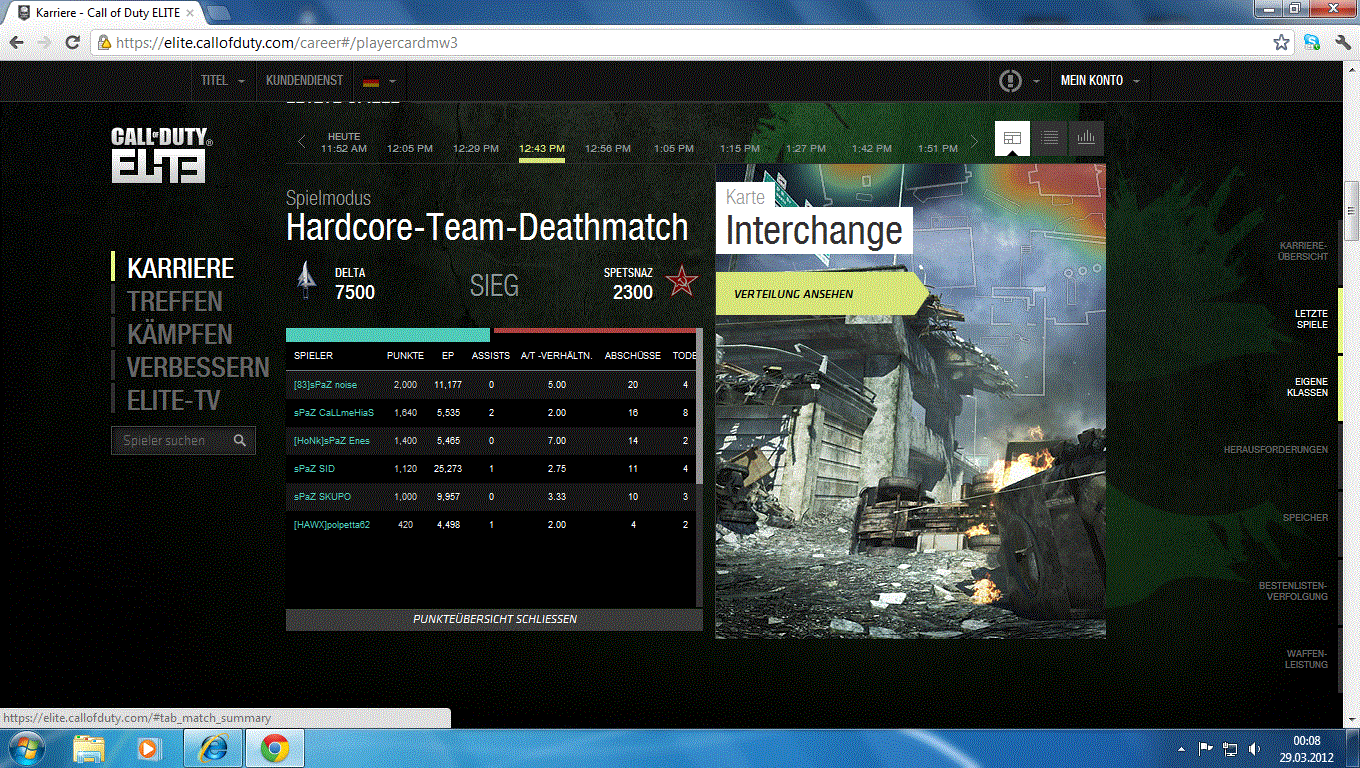
Task: Click the search magnifier icon
Action: (x=240, y=441)
